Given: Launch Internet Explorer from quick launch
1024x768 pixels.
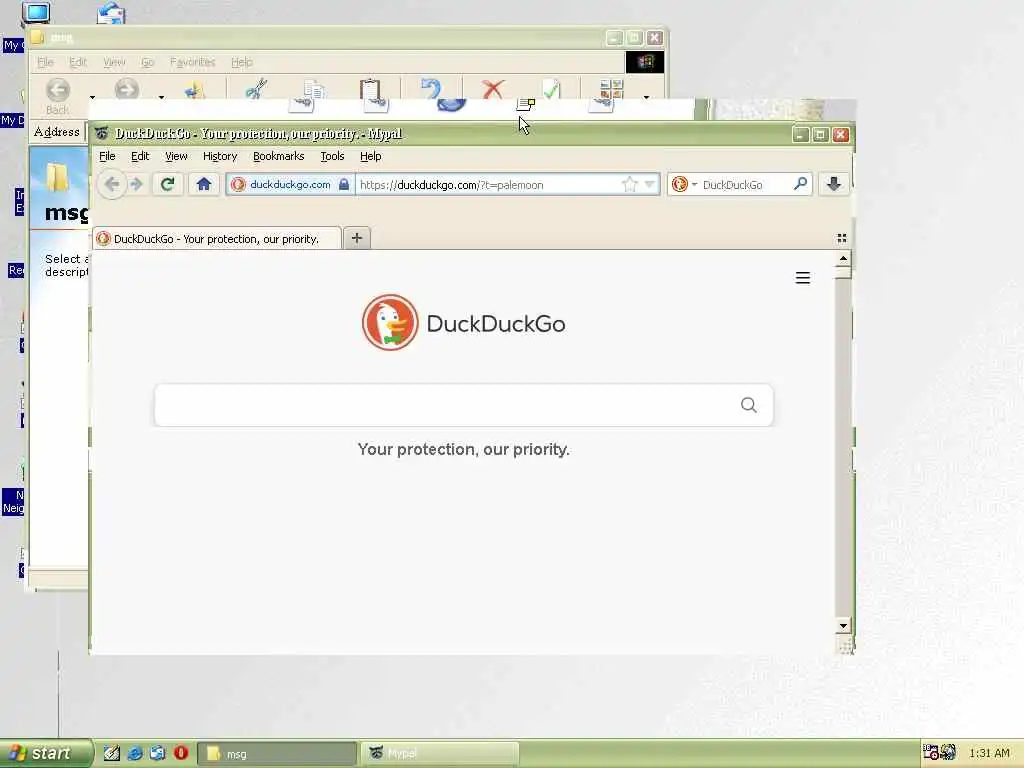Looking at the screenshot, I should click(x=135, y=753).
